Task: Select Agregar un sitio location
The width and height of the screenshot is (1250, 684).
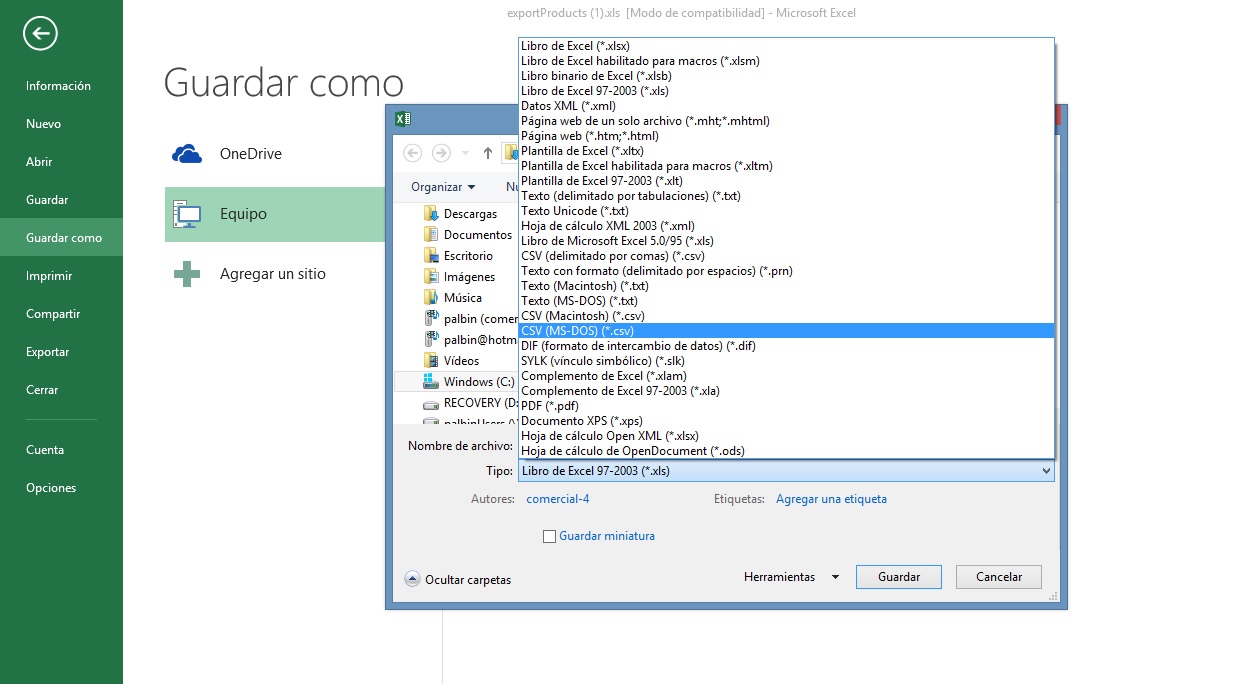Action: click(x=275, y=274)
